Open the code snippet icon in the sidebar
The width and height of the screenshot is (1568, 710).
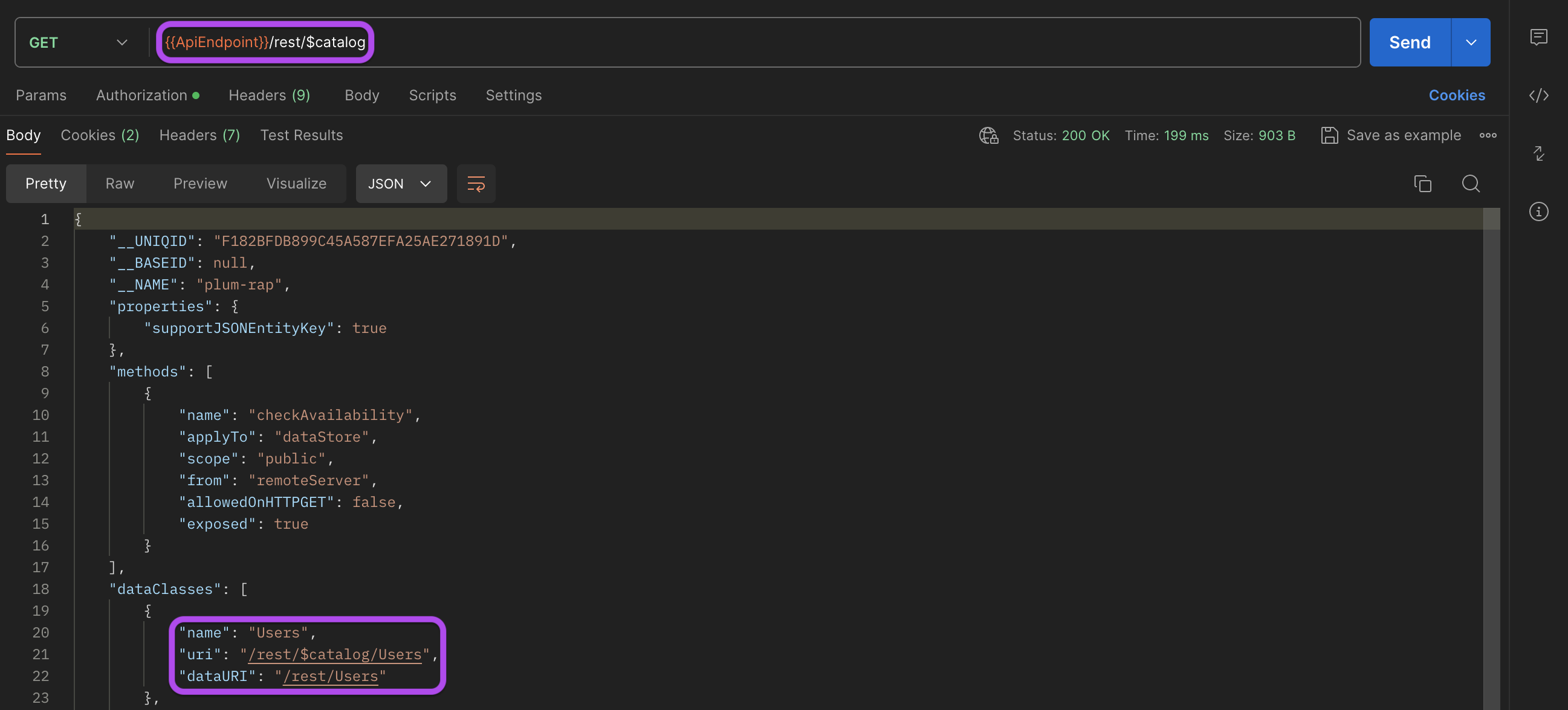[x=1538, y=95]
